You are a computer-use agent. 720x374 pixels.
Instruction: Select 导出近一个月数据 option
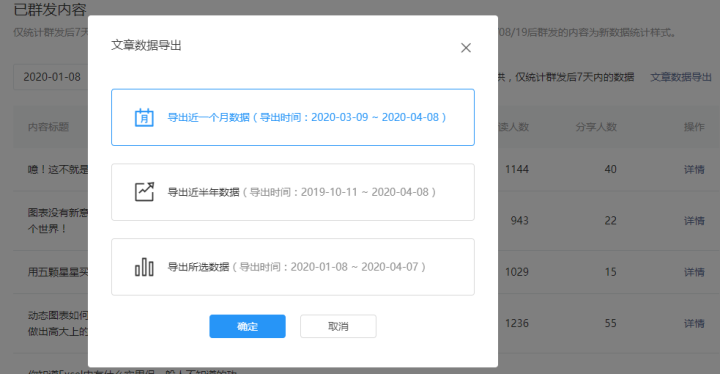(292, 117)
